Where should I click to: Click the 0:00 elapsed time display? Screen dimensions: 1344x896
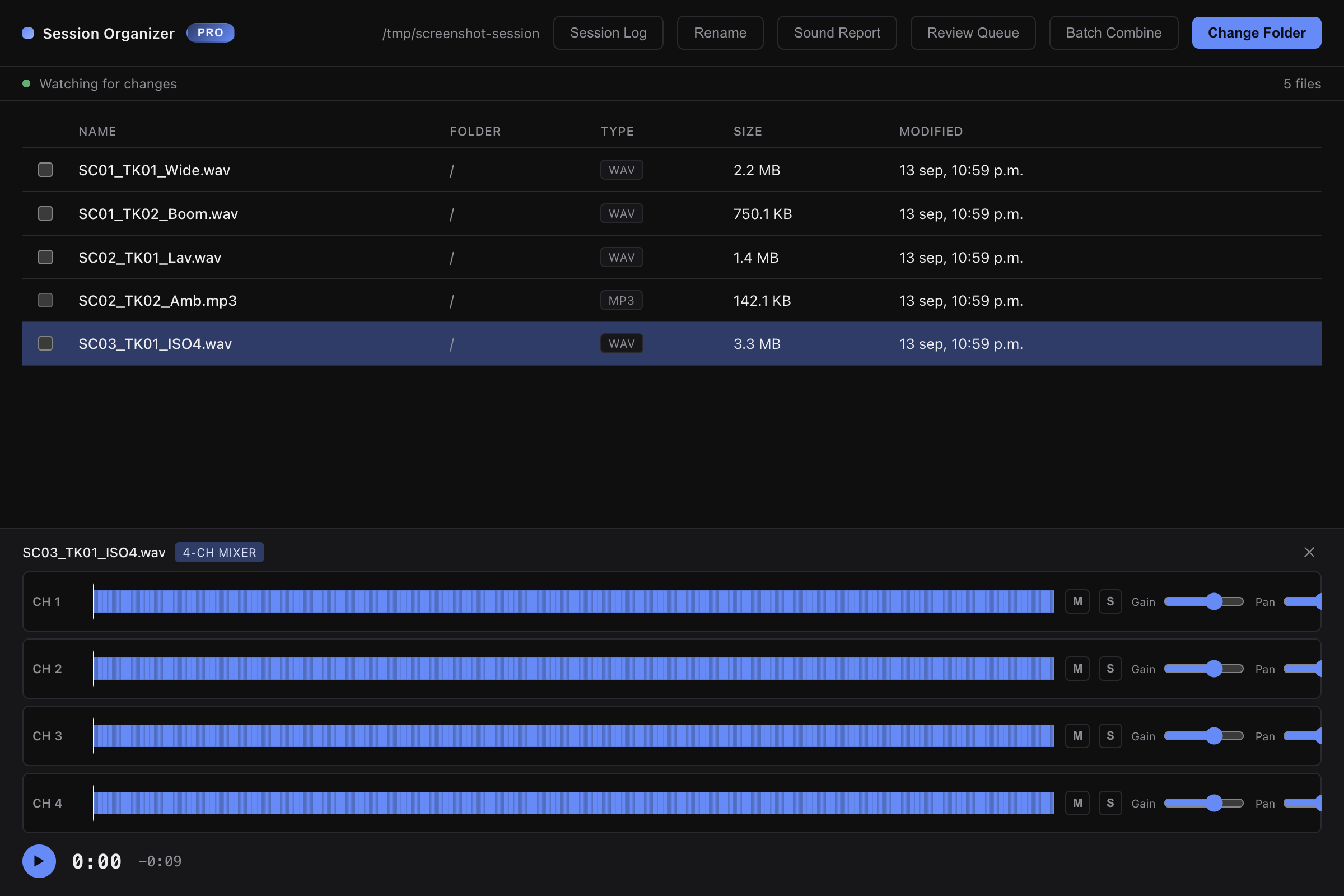[96, 862]
